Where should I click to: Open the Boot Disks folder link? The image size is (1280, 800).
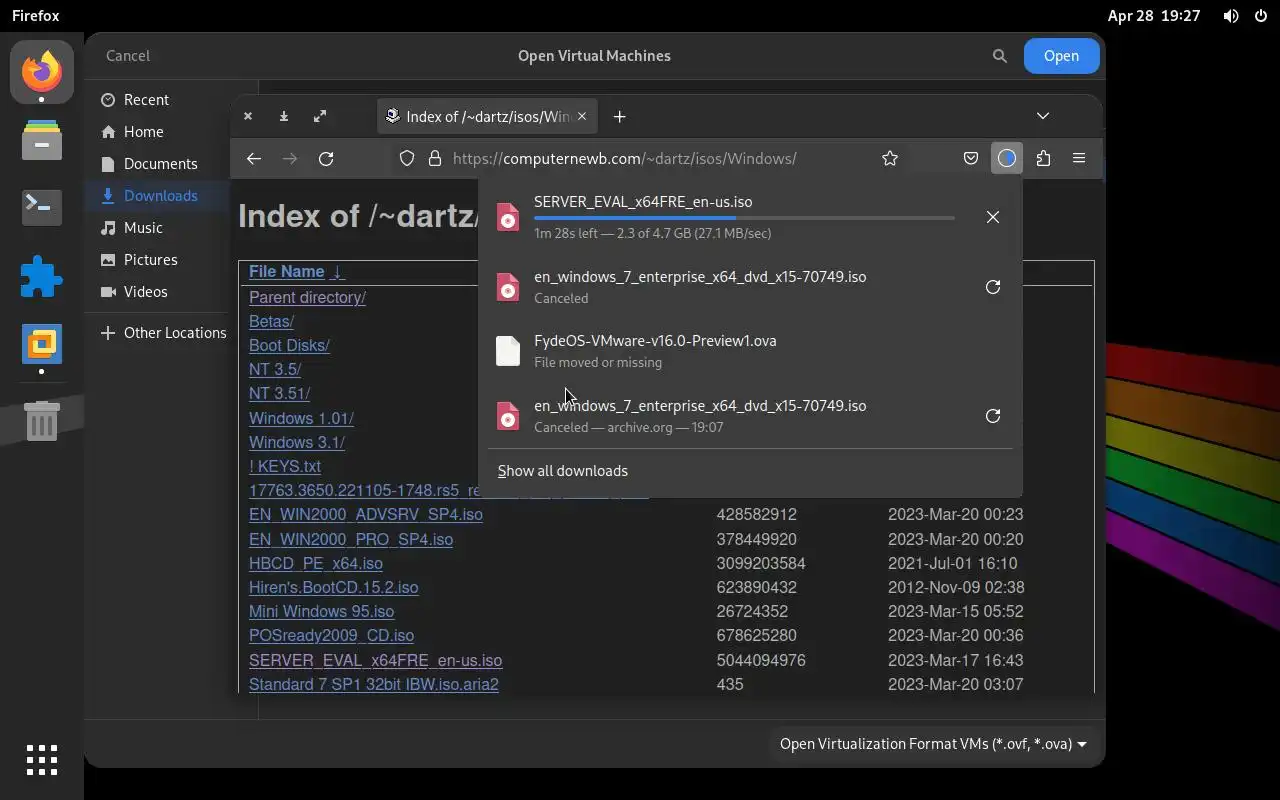(289, 346)
